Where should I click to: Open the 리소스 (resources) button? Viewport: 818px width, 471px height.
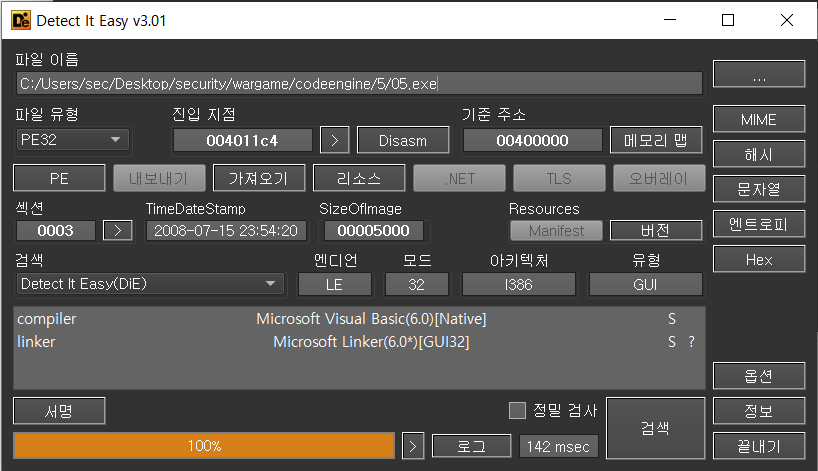pyautogui.click(x=359, y=178)
